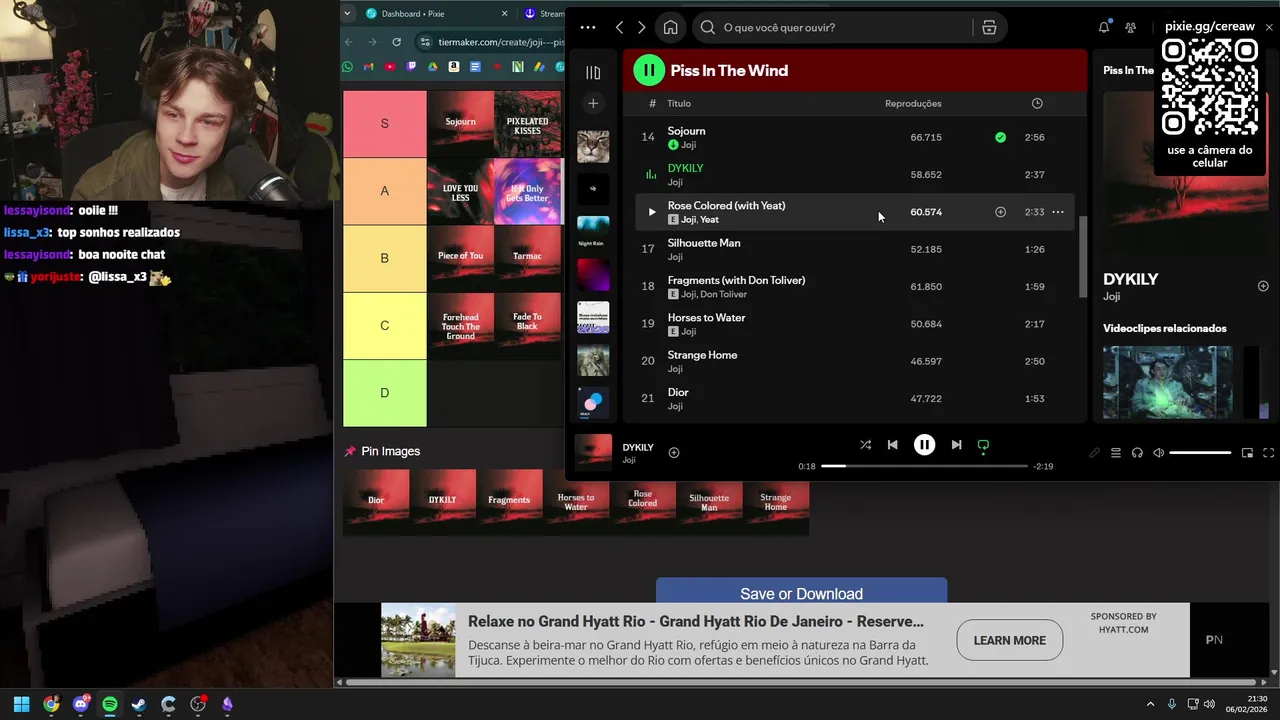Toggle saved checkmark on Sojourn track
The image size is (1280, 720).
pos(1000,137)
